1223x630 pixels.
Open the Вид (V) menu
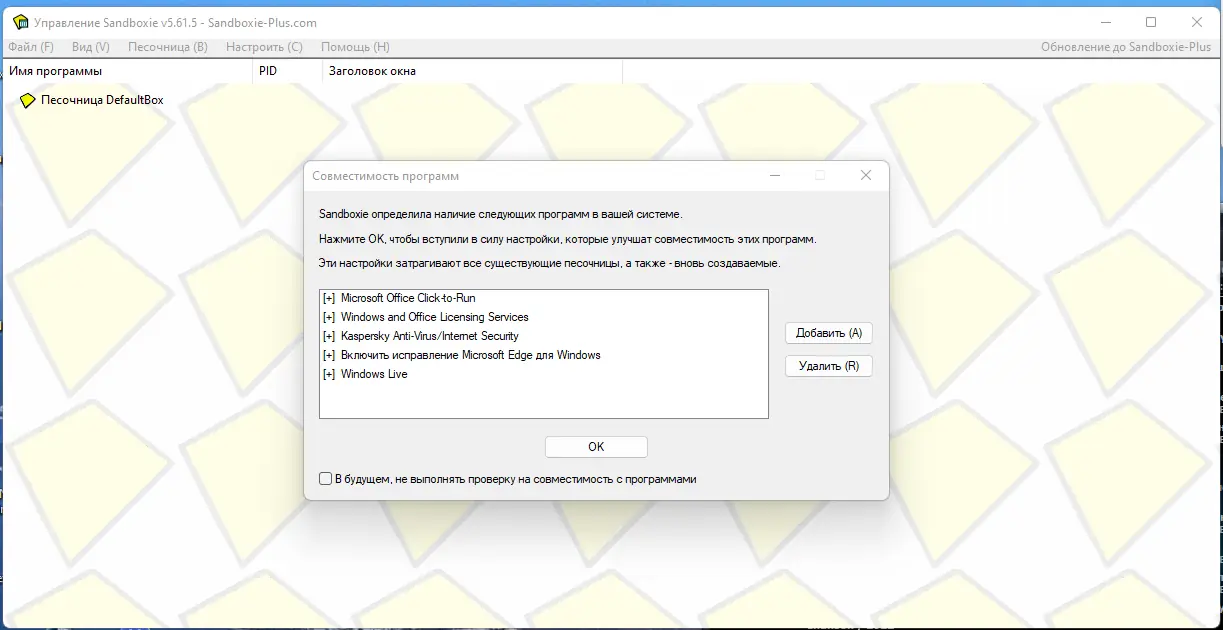click(x=91, y=47)
